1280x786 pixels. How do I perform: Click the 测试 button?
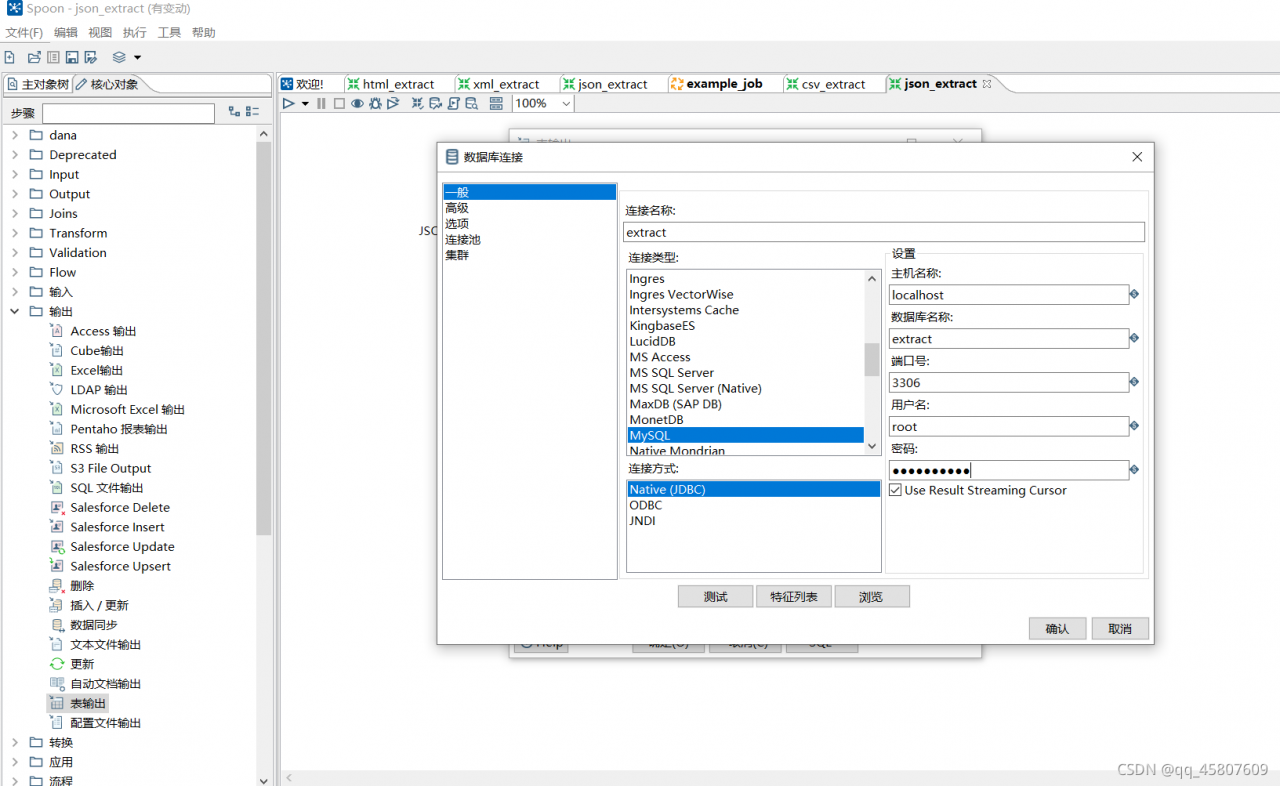pos(715,597)
